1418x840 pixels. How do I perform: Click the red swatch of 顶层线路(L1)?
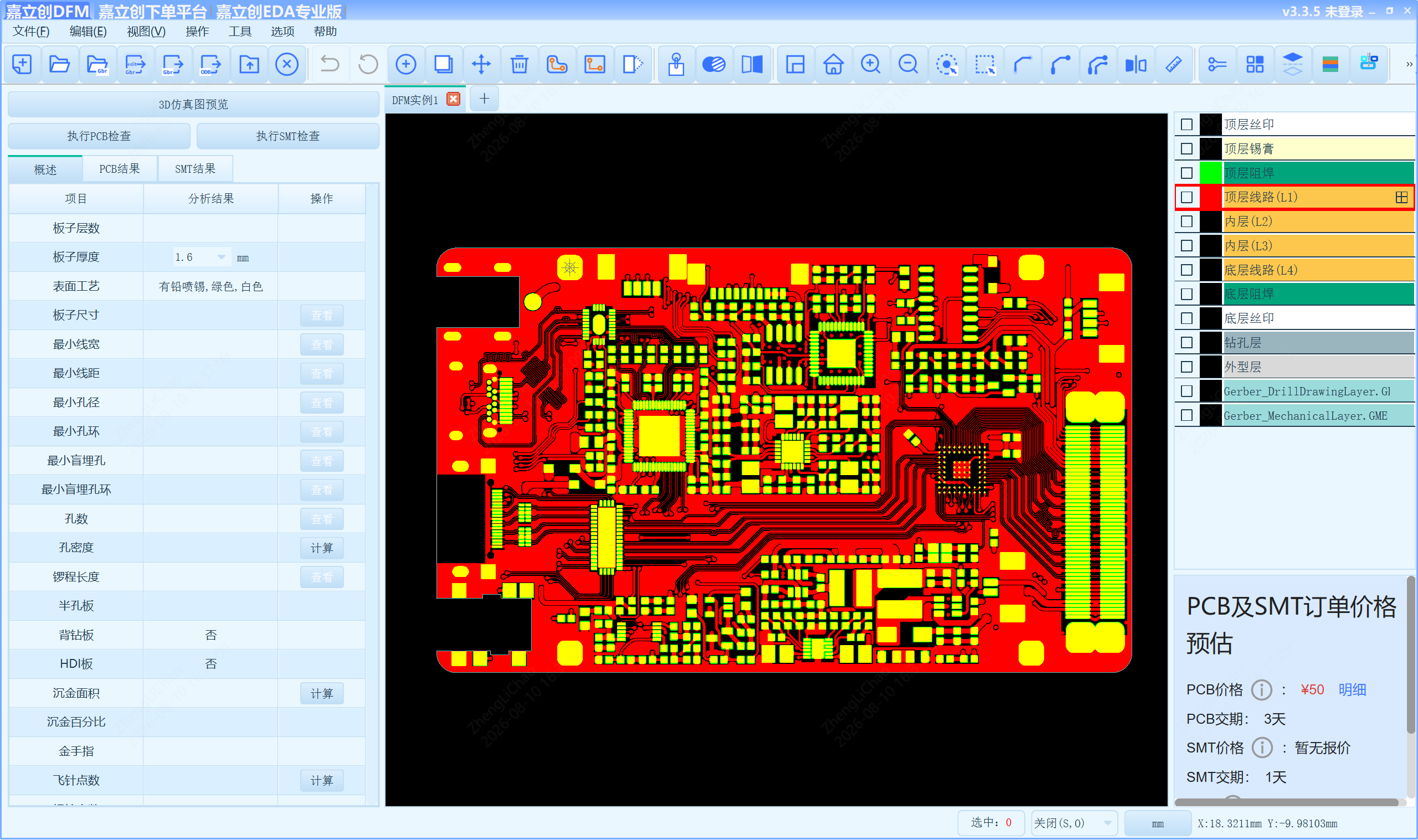pos(1211,197)
